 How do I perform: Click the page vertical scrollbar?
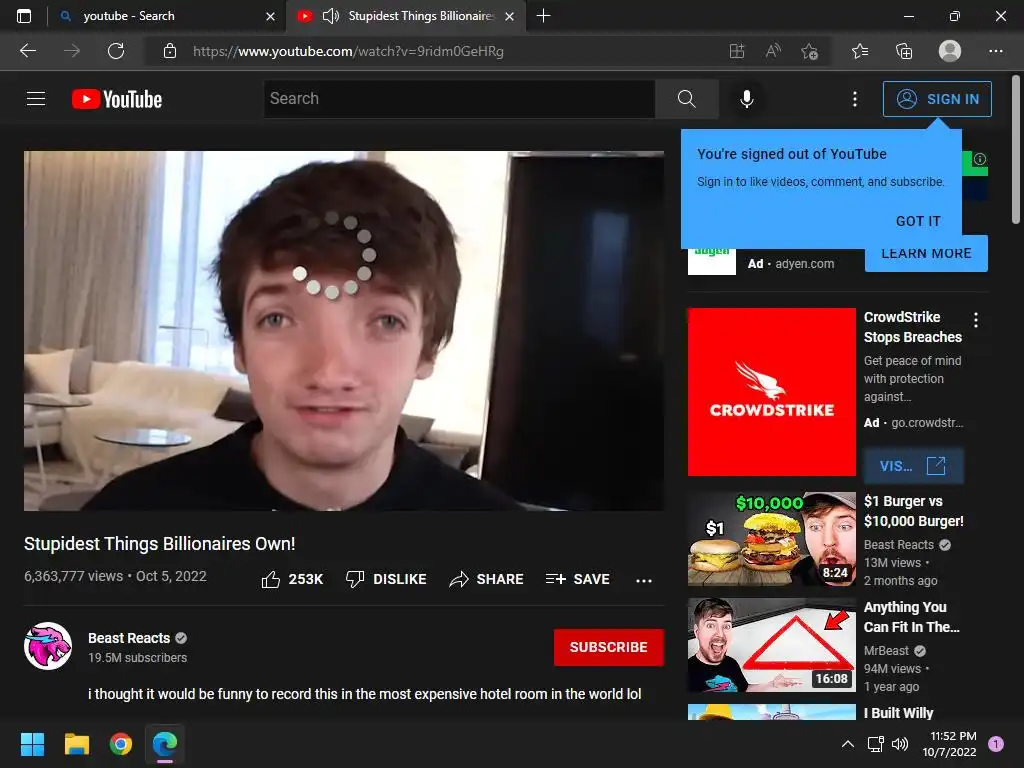(1017, 150)
